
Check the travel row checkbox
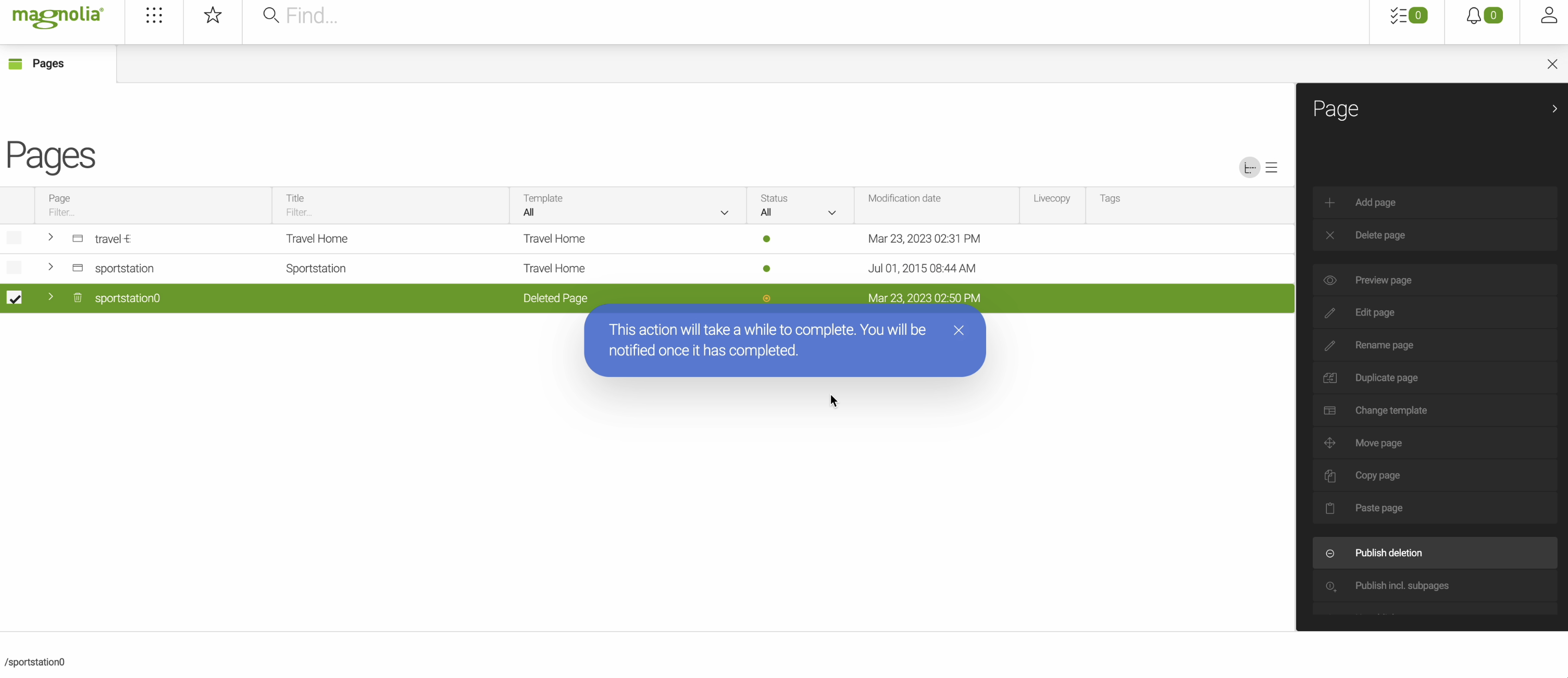coord(14,238)
